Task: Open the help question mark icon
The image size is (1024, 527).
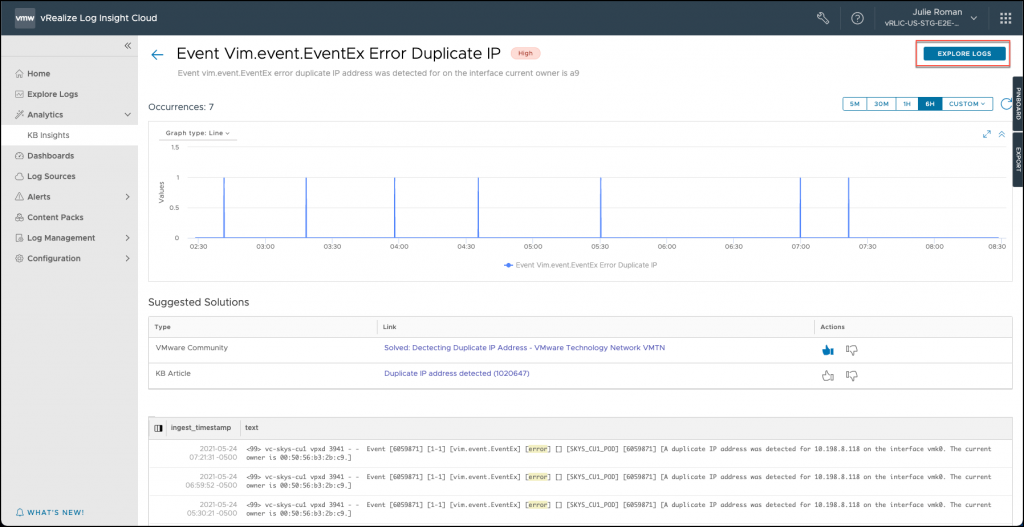Action: tap(857, 18)
